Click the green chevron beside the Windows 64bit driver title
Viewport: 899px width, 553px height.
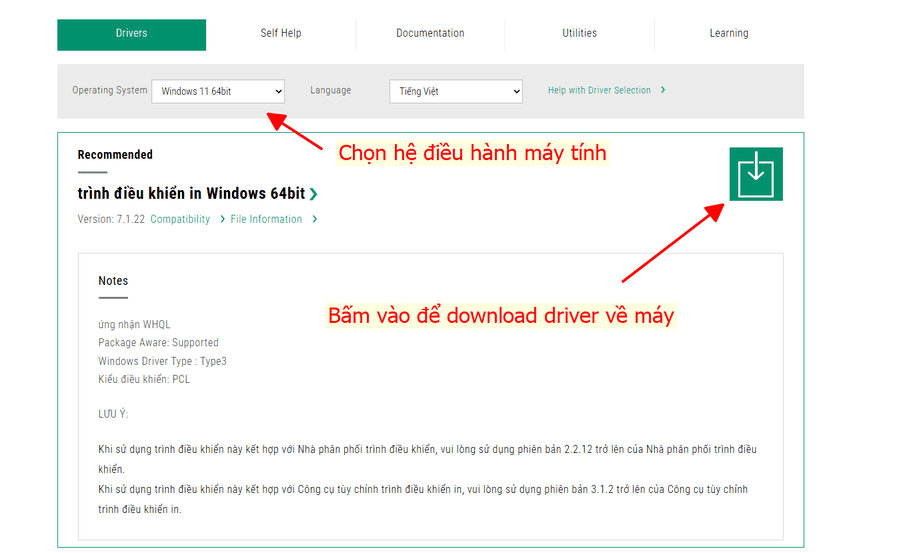click(314, 194)
